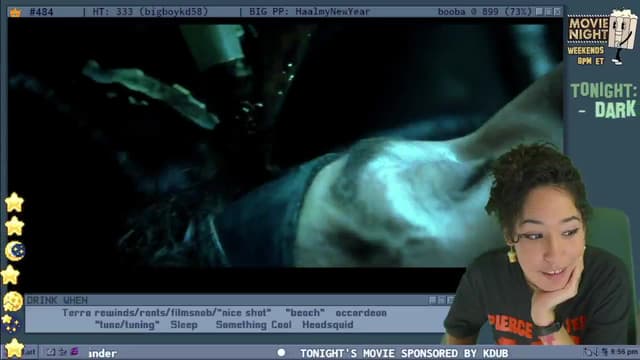Maximize the DRINK WHEN panel

[x=442, y=300]
